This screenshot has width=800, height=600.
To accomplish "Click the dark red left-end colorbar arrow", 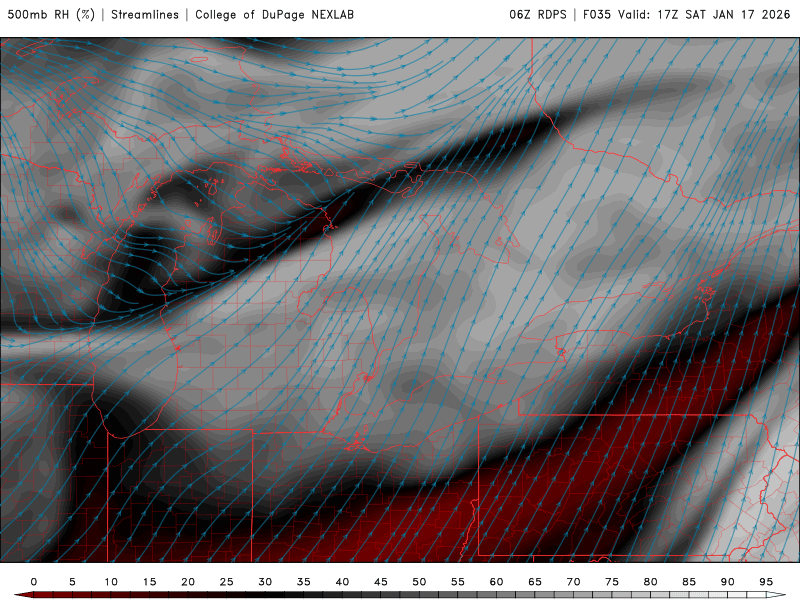I will 24,595.
